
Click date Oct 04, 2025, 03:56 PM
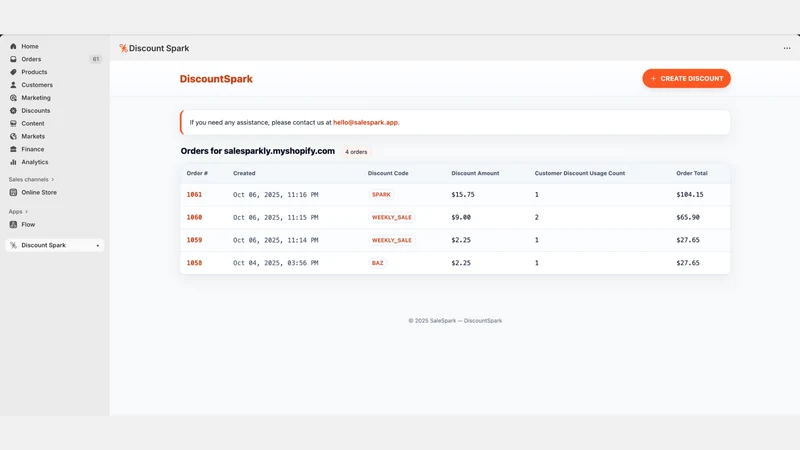[276, 263]
